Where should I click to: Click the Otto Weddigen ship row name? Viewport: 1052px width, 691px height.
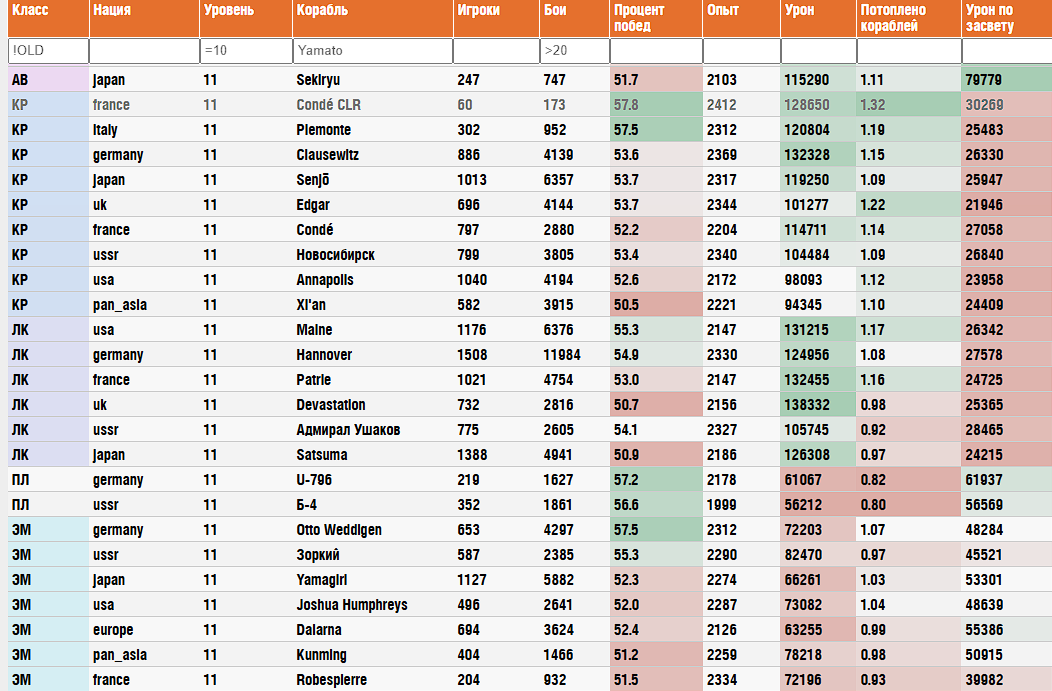(338, 530)
